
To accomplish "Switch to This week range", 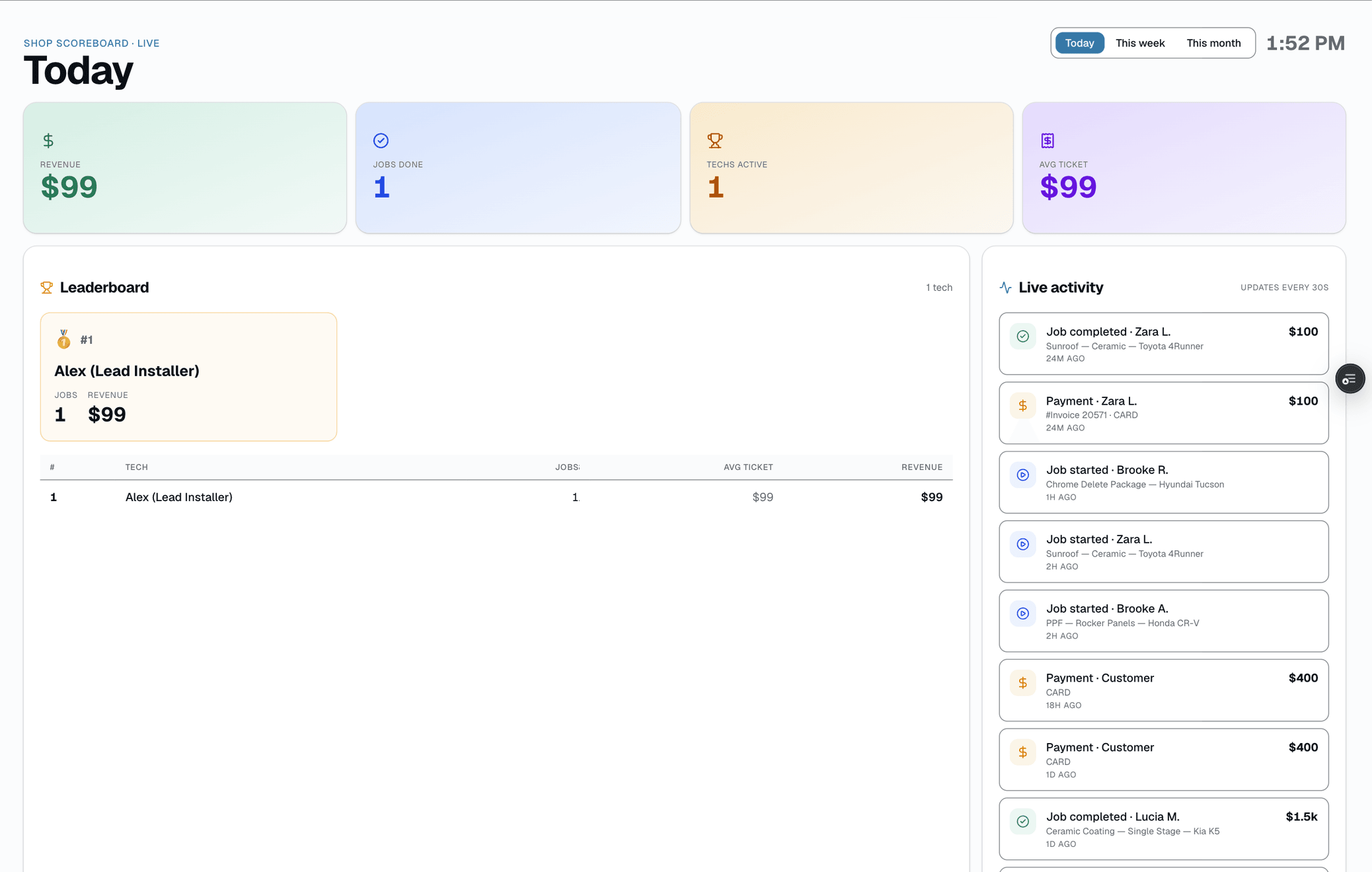I will (x=1140, y=43).
